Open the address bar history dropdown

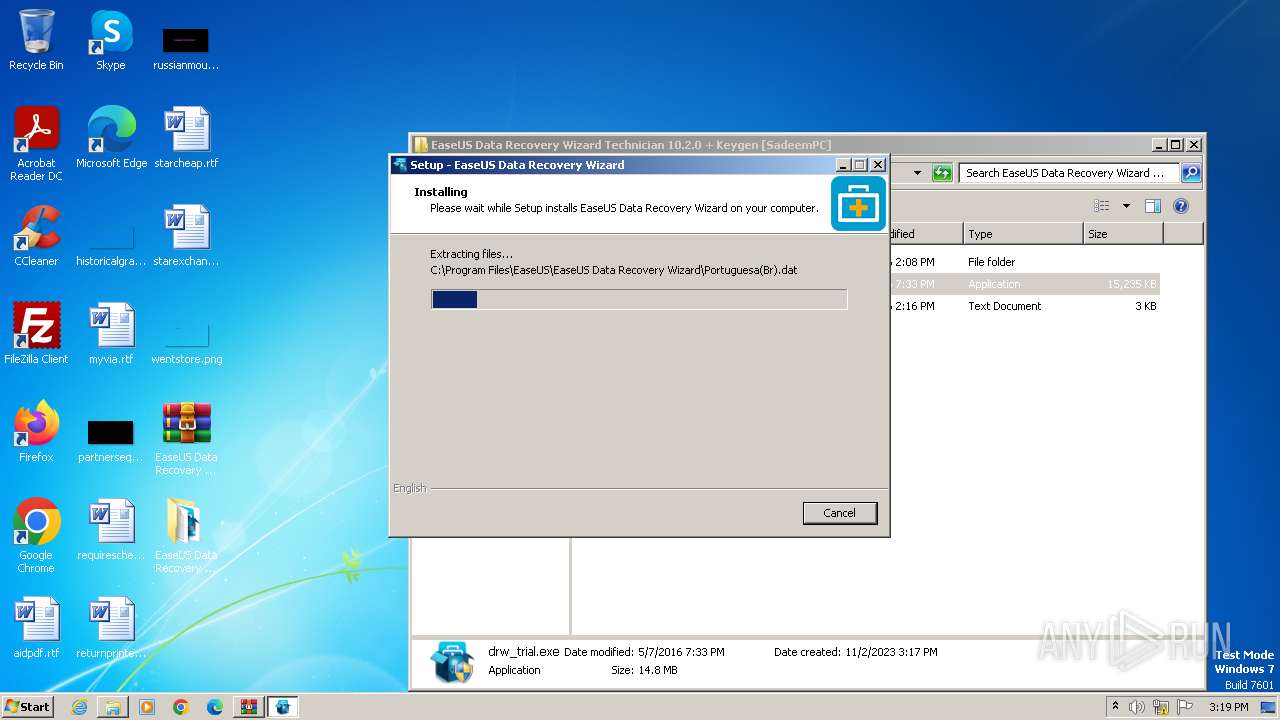pos(917,173)
